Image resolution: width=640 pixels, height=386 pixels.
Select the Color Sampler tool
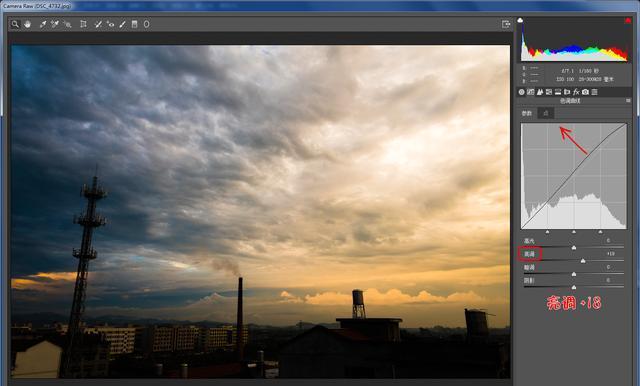click(55, 24)
